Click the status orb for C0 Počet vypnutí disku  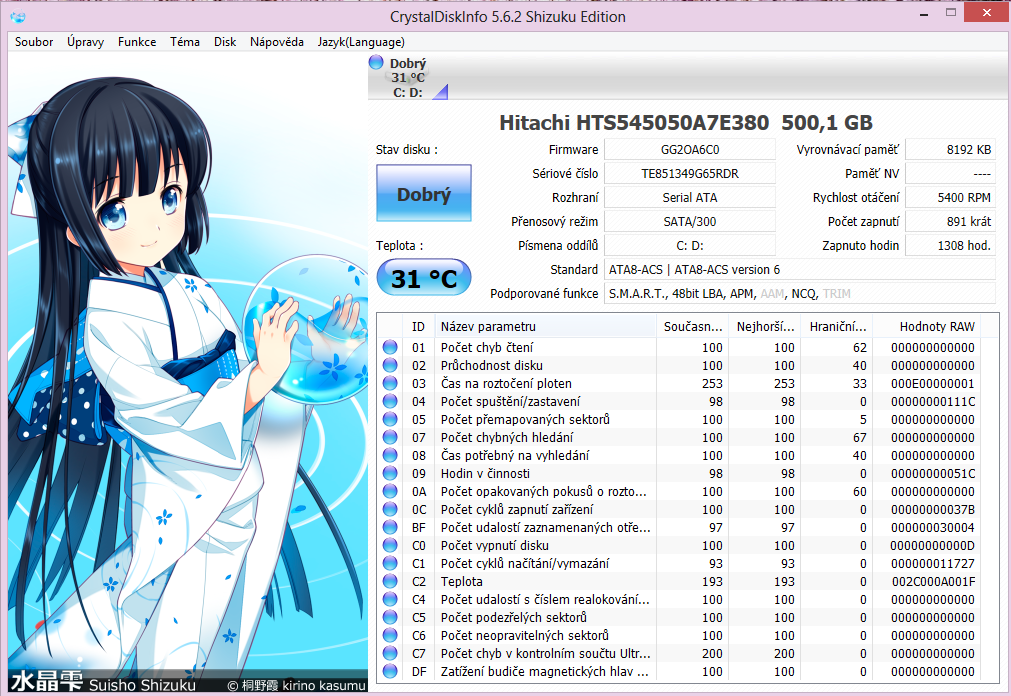click(x=390, y=546)
